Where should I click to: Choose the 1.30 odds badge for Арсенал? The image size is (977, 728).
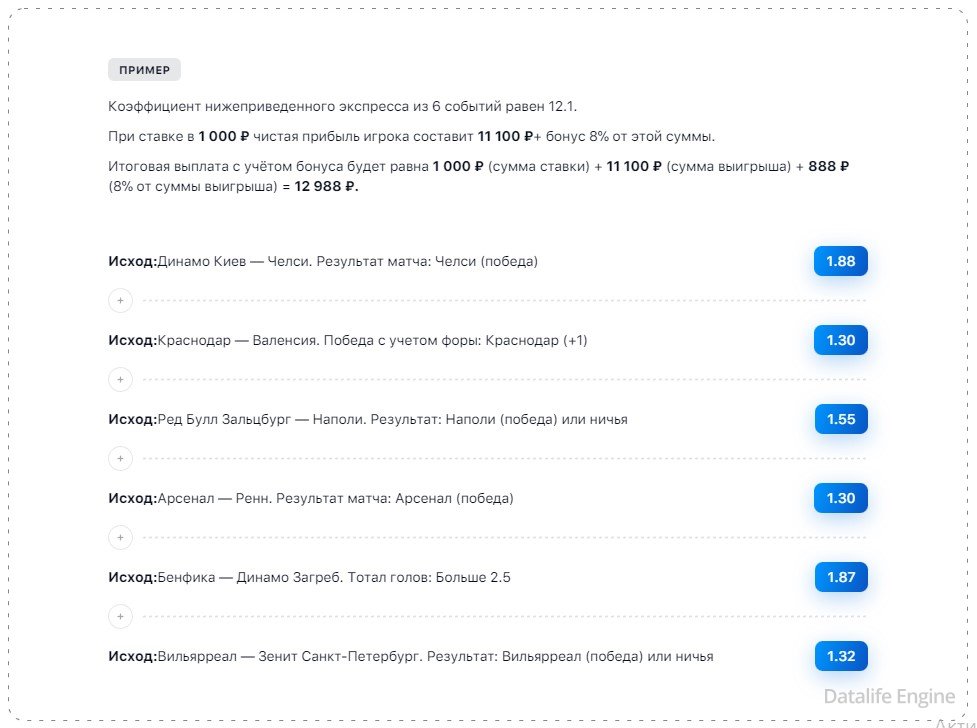point(840,498)
